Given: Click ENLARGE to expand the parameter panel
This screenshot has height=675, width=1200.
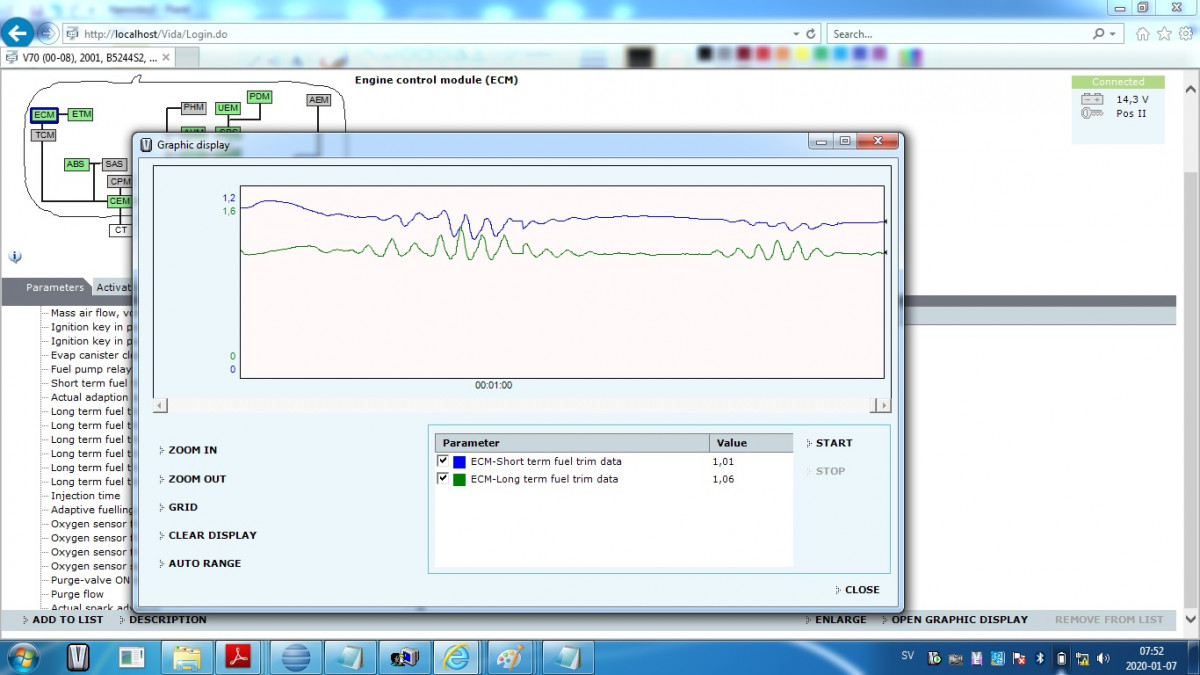Looking at the screenshot, I should click(x=840, y=620).
